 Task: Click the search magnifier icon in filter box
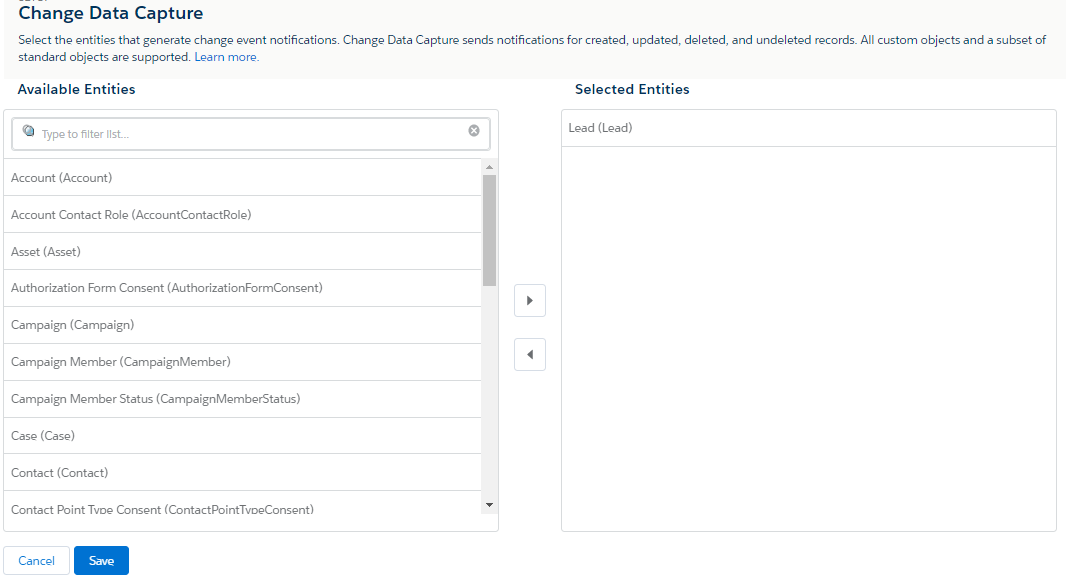pyautogui.click(x=29, y=131)
